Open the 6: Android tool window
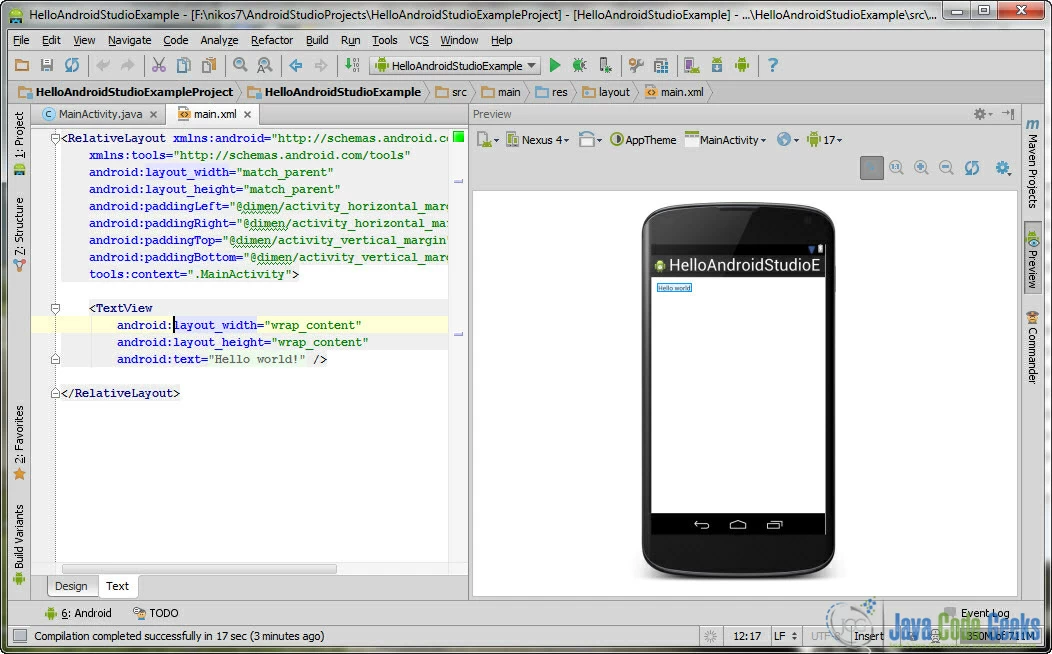Viewport: 1052px width, 654px height. [x=78, y=613]
